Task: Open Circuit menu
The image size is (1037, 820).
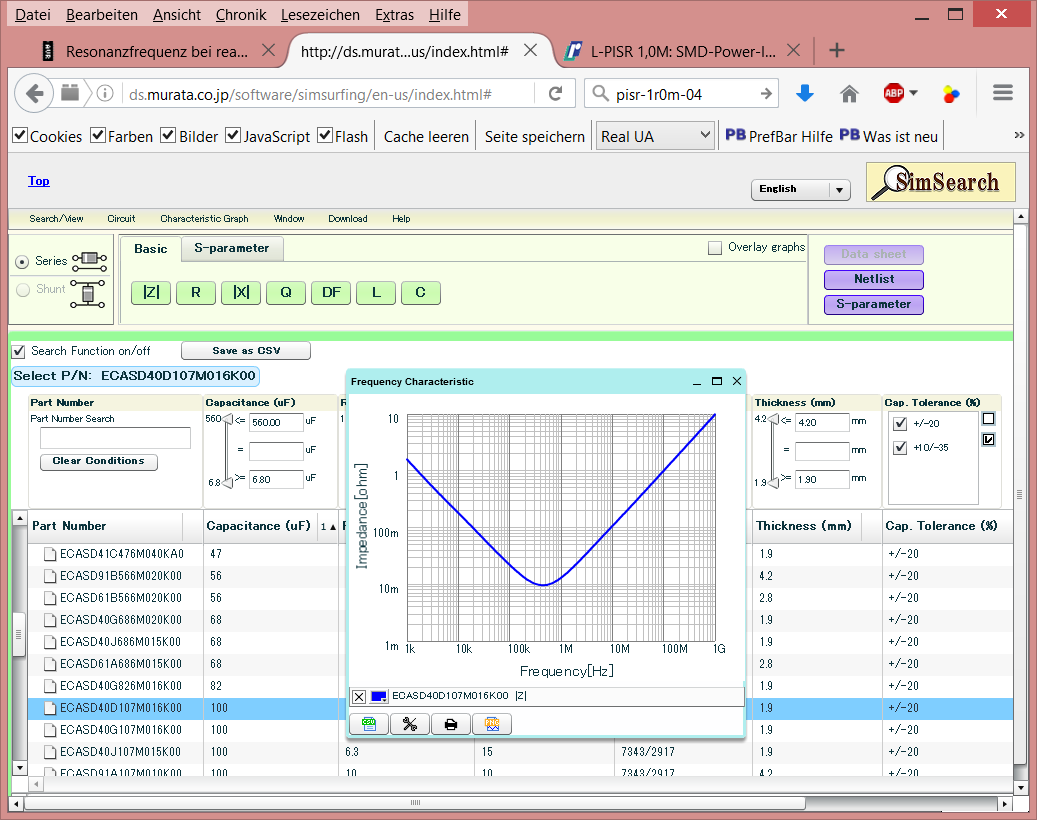Action: 121,219
